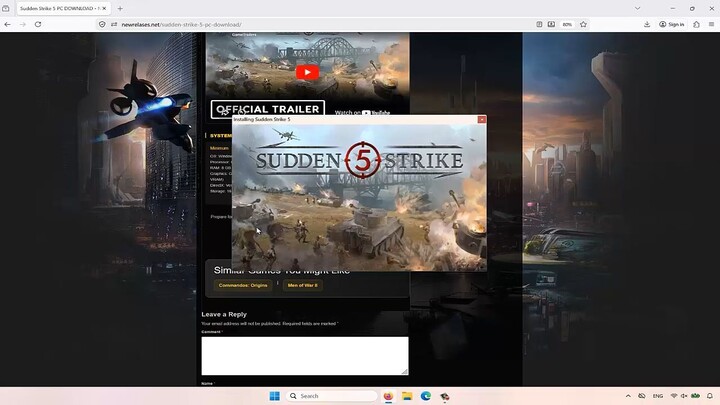Open the tracking protection shield icon
Screen dimensions: 720x405
102,24
